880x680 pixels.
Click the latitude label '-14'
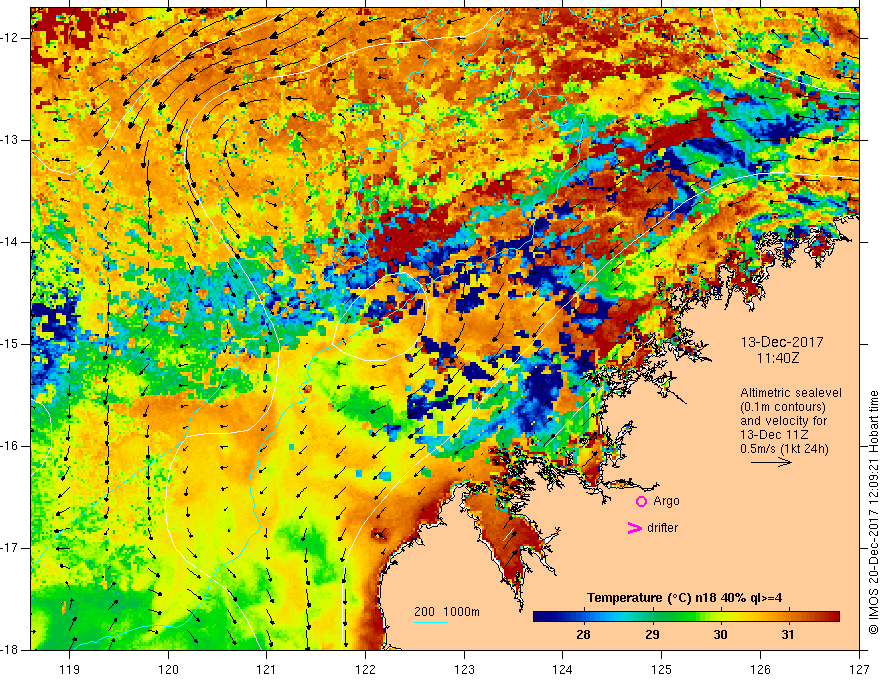10,242
